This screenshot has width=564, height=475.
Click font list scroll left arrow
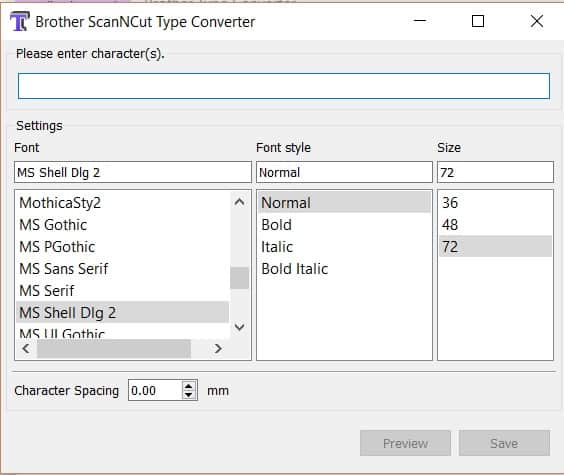click(26, 348)
